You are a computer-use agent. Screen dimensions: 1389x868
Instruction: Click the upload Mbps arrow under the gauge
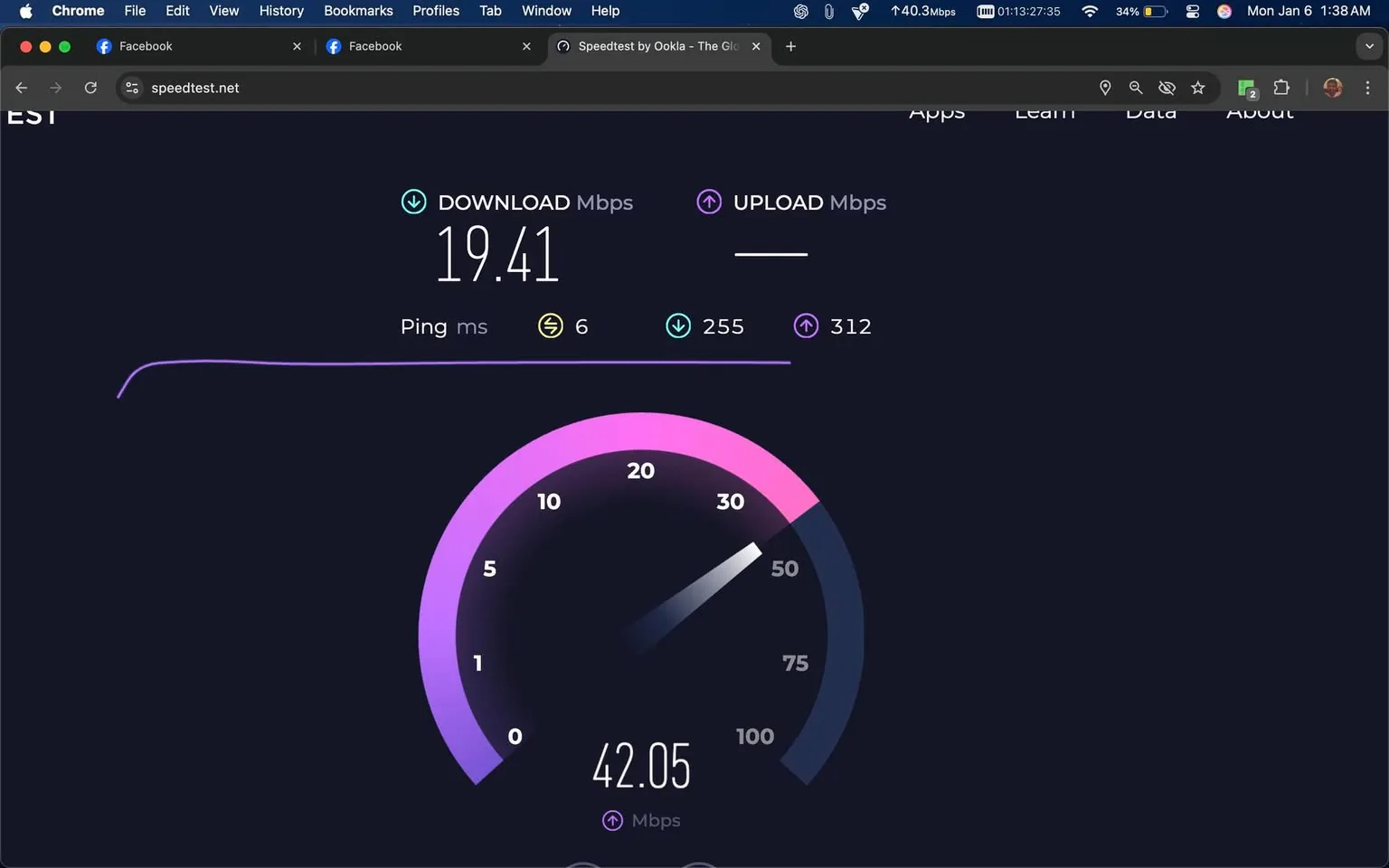(612, 820)
